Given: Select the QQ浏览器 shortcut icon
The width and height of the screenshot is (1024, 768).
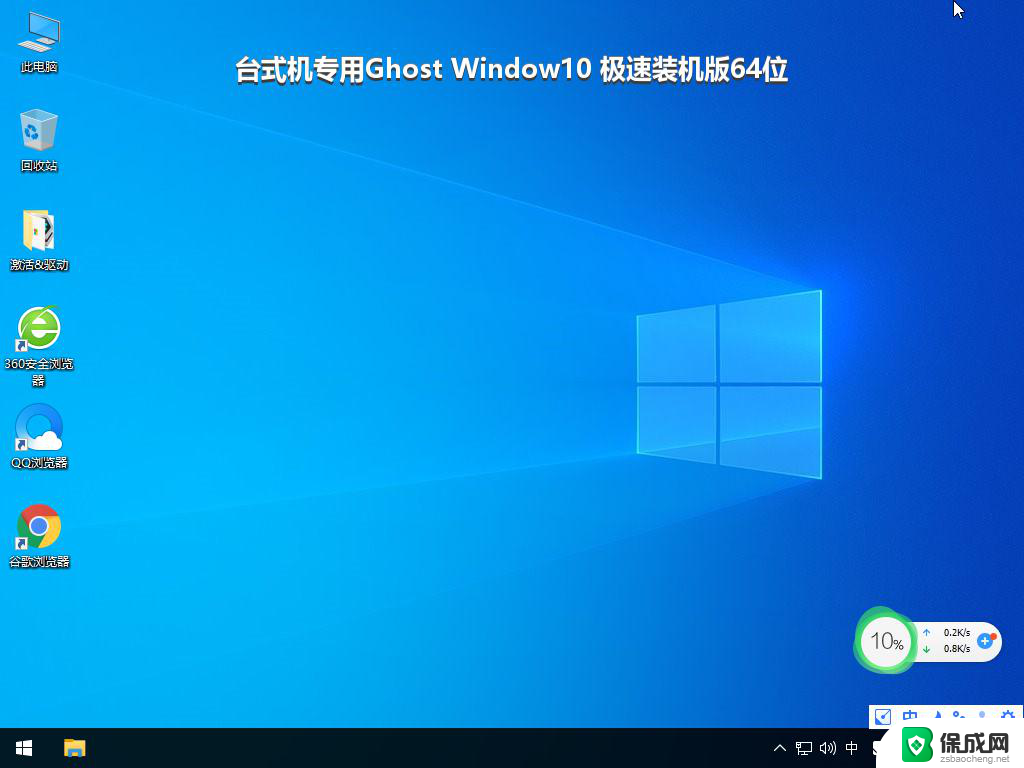Looking at the screenshot, I should click(39, 436).
